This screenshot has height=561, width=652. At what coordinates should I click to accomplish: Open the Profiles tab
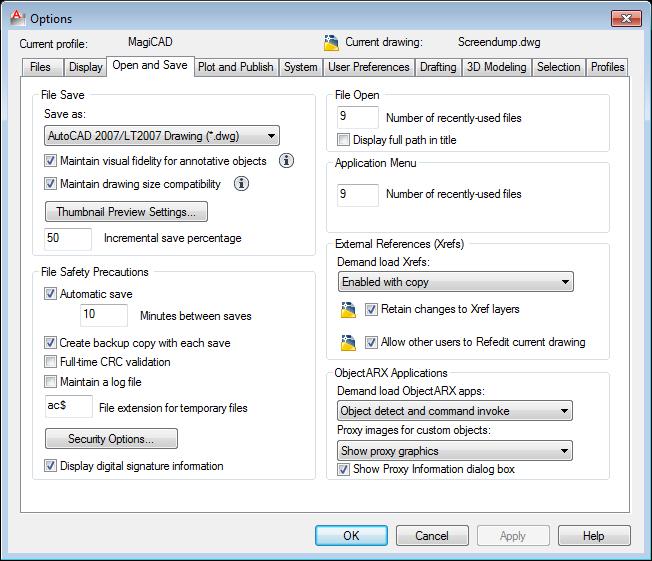[x=608, y=67]
